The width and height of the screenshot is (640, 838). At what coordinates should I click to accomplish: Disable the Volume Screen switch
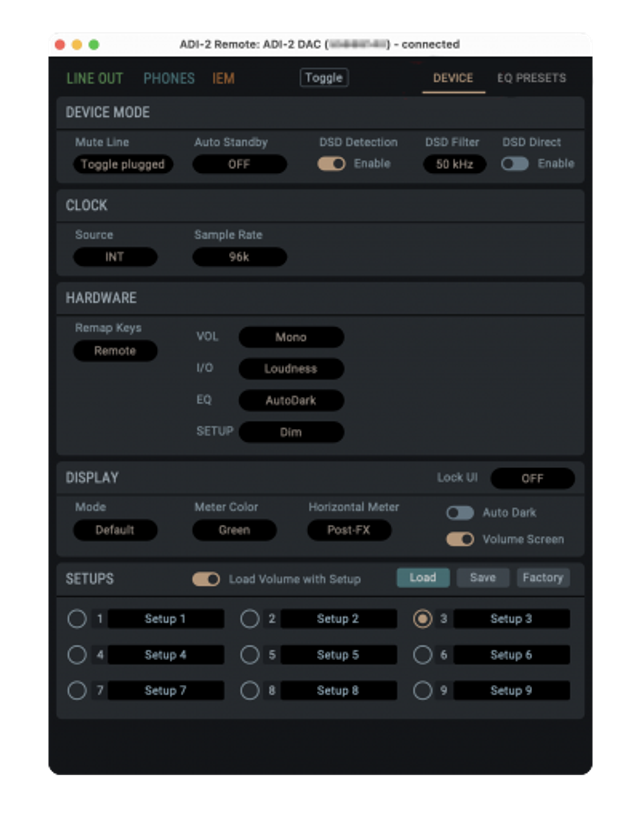(460, 539)
